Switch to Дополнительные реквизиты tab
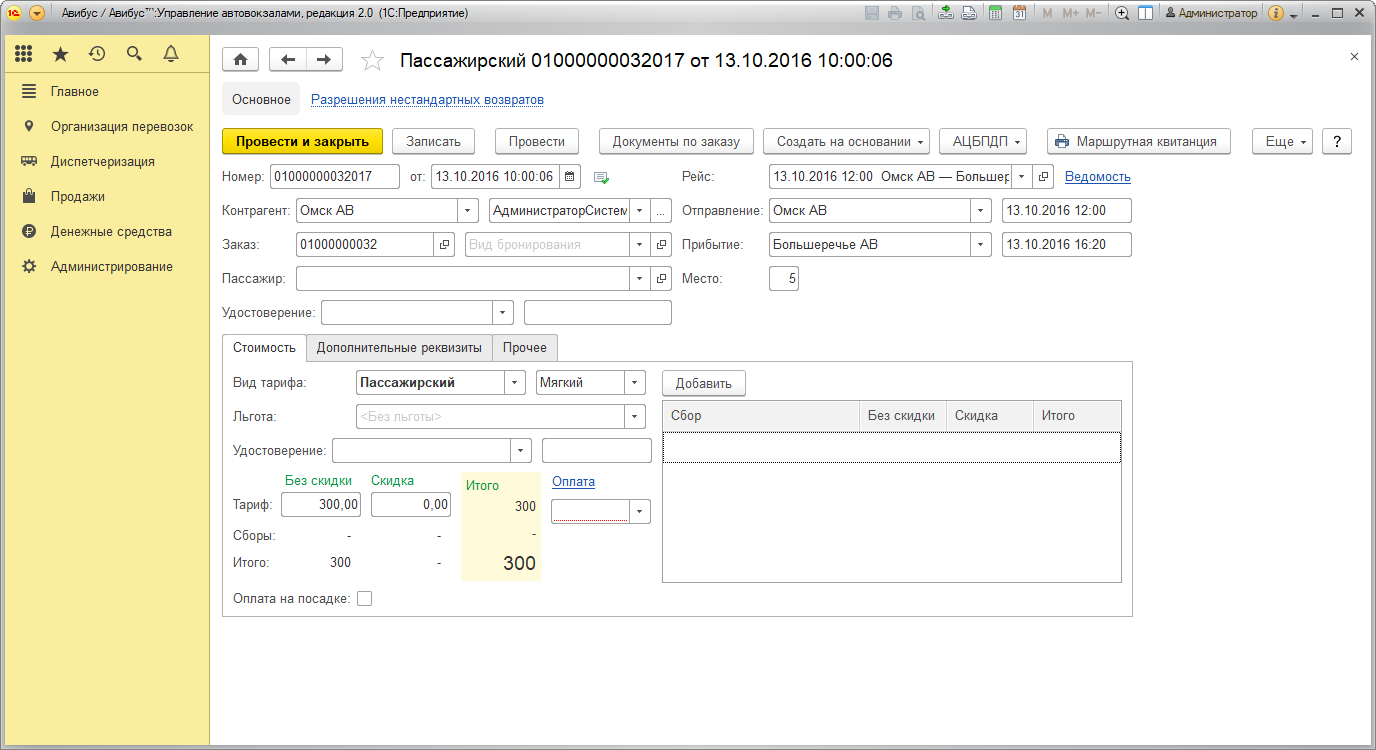This screenshot has width=1376, height=750. pos(399,347)
